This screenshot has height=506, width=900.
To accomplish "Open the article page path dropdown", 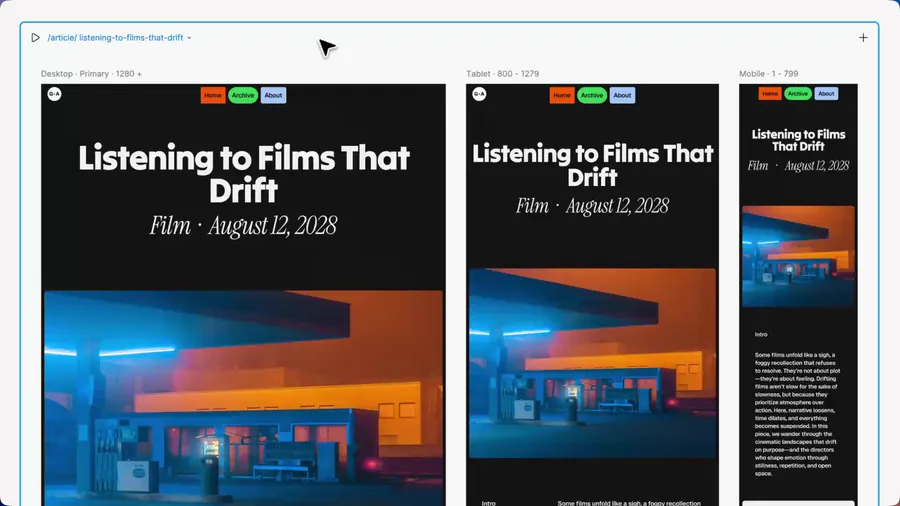I will pos(189,38).
